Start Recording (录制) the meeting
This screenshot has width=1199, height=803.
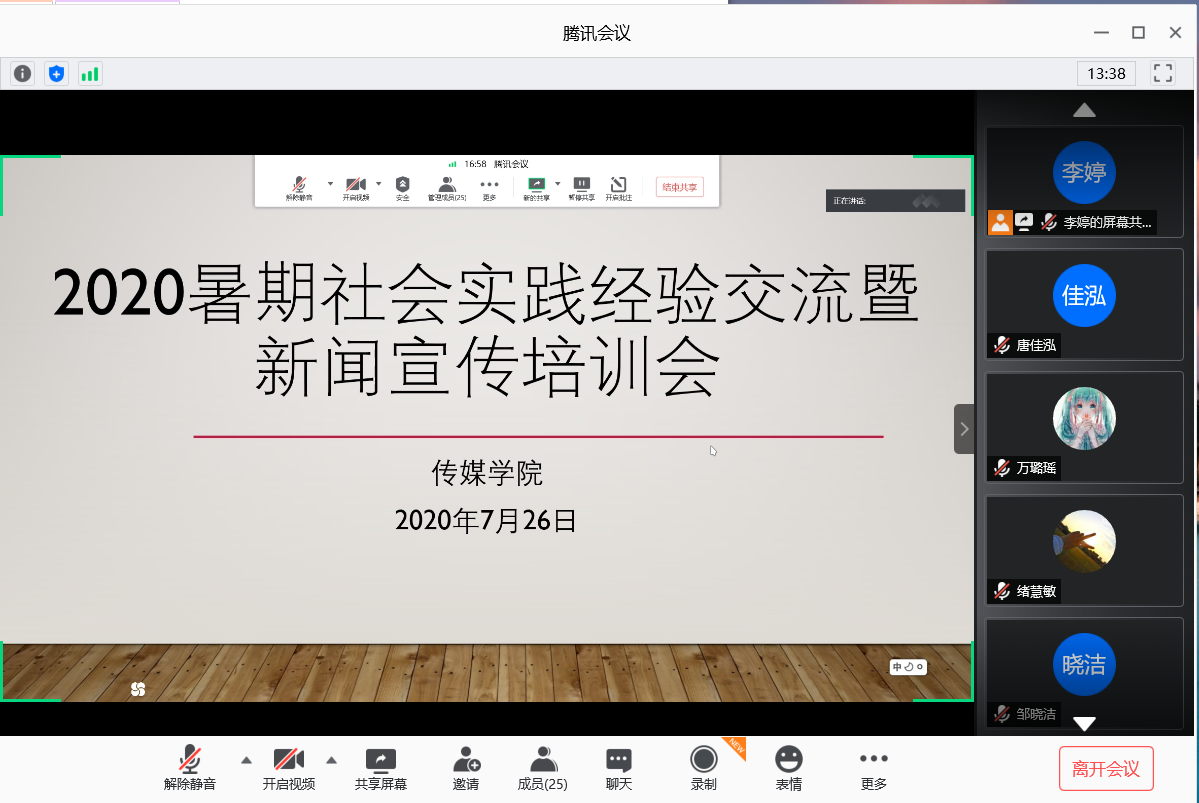[x=704, y=768]
